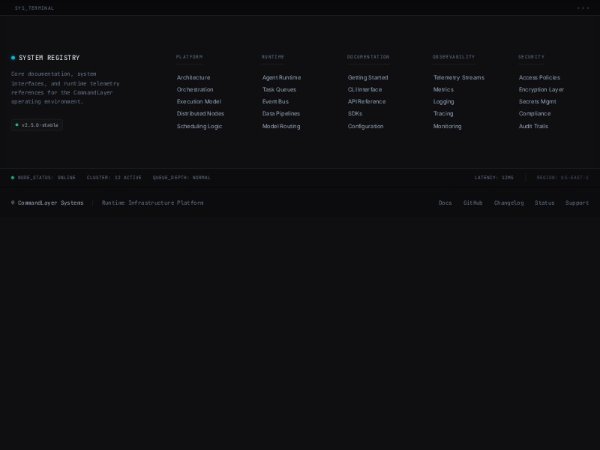The image size is (600, 450).
Task: Click Runtime Infrastructure Platform tagline
Action: coord(153,203)
